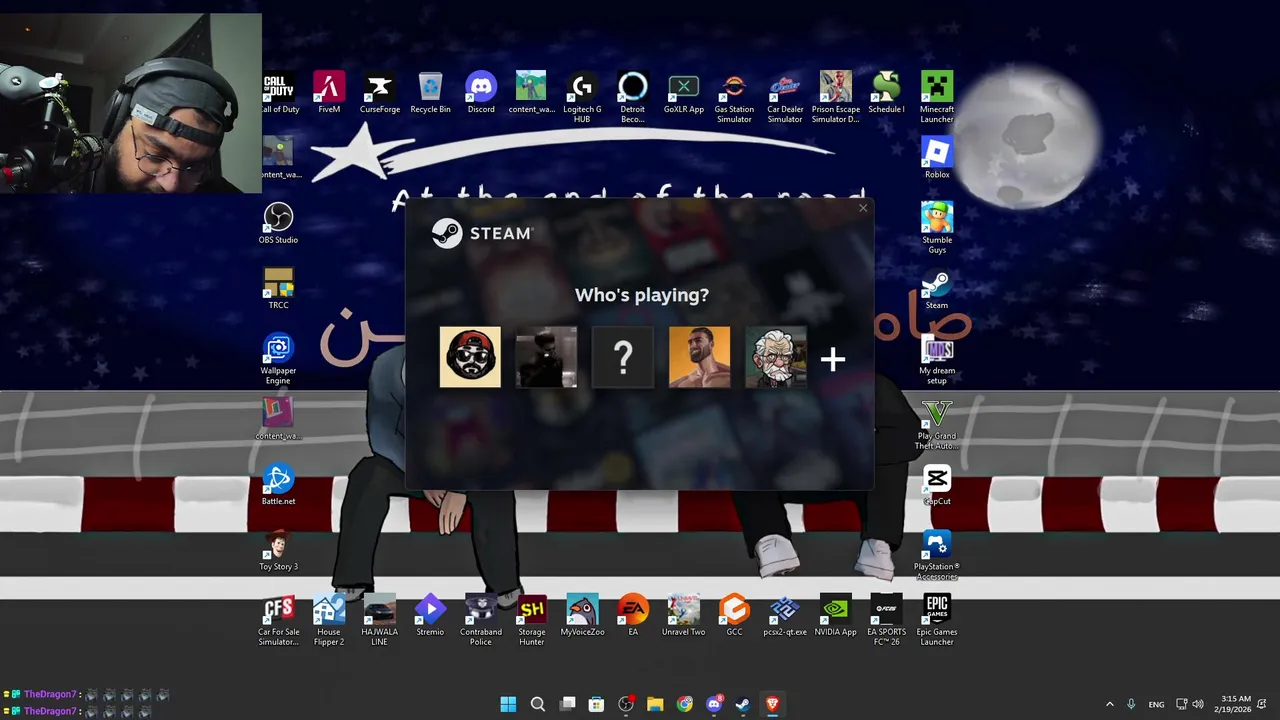Open the Wallpaper Engine shortcut
The height and width of the screenshot is (720, 1280).
coord(278,359)
